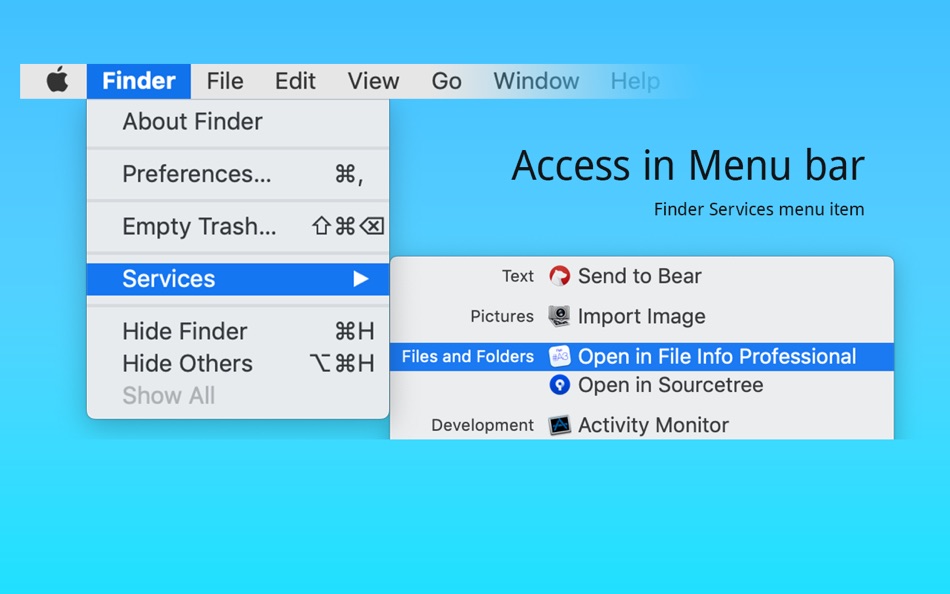
Task: Open the Help menu
Action: 635,81
